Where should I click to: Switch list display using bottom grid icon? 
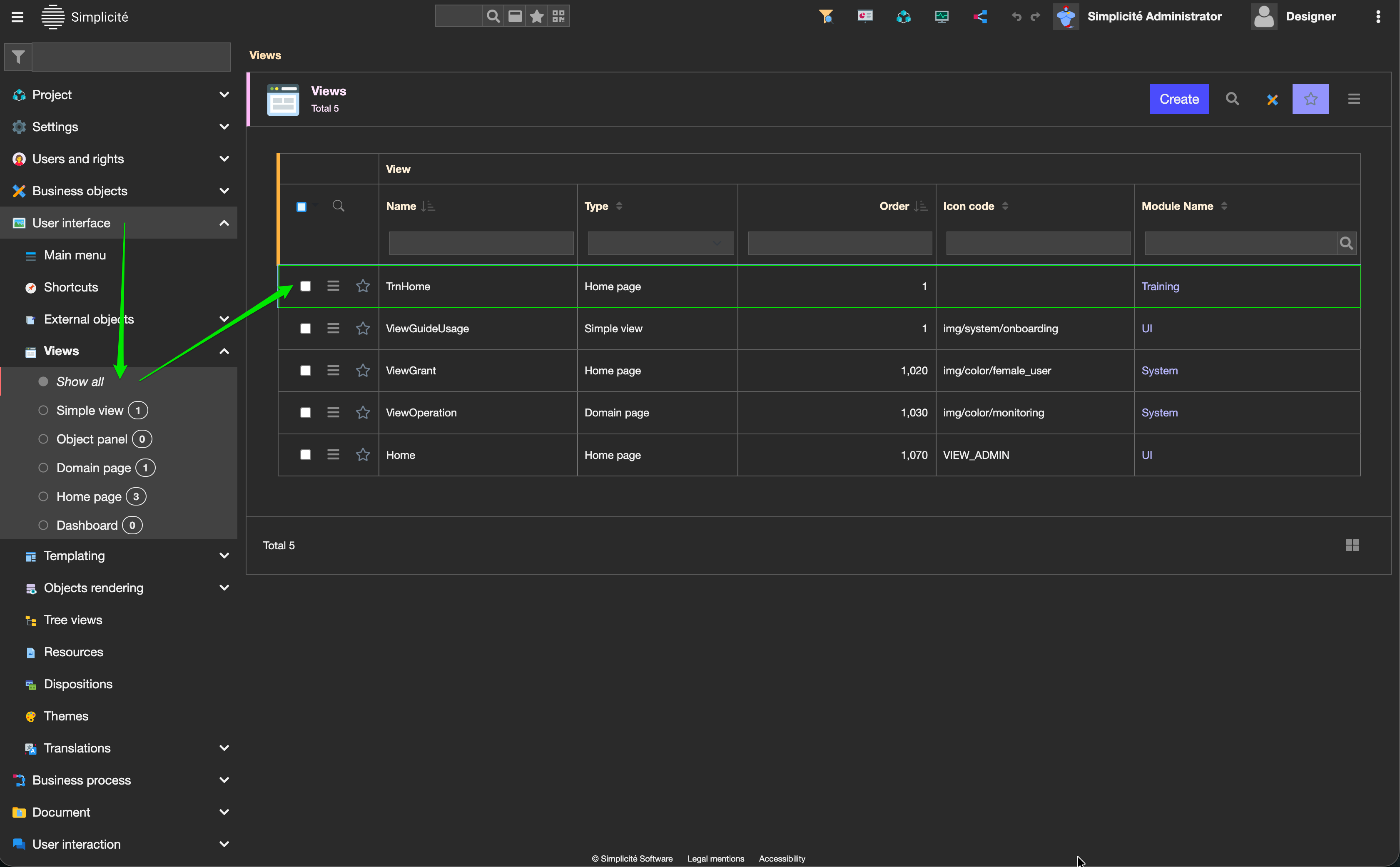pos(1352,546)
